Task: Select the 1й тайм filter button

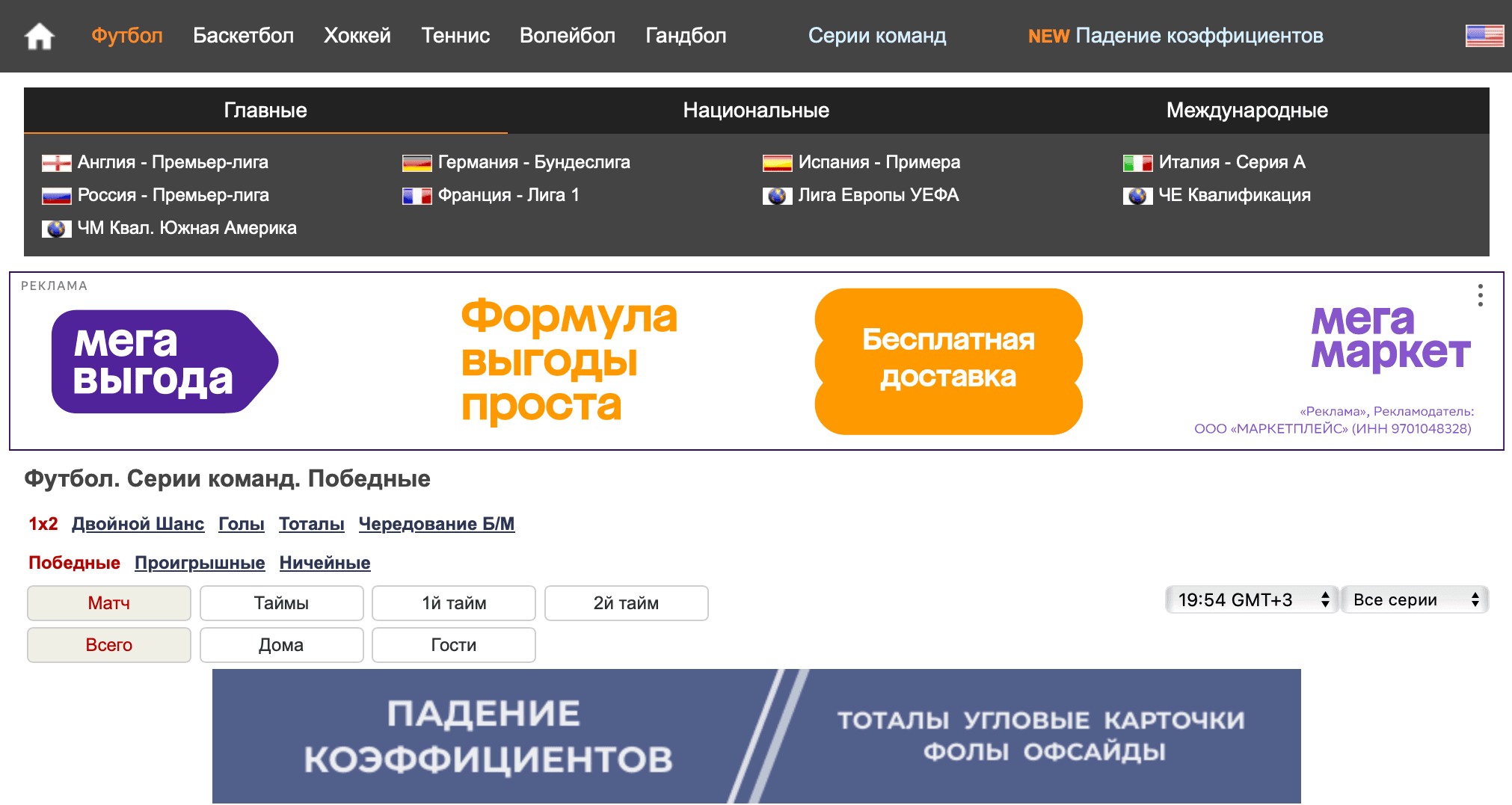Action: tap(453, 603)
